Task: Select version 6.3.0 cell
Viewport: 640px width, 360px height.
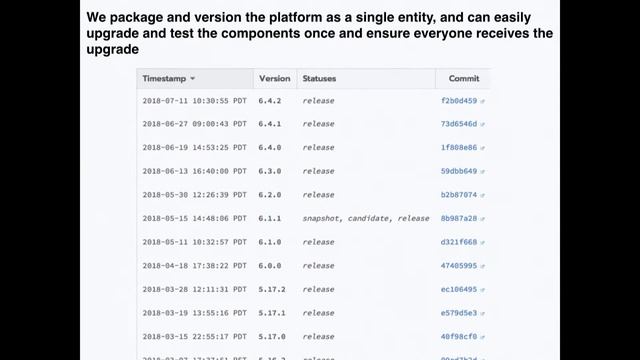Action: pyautogui.click(x=270, y=171)
